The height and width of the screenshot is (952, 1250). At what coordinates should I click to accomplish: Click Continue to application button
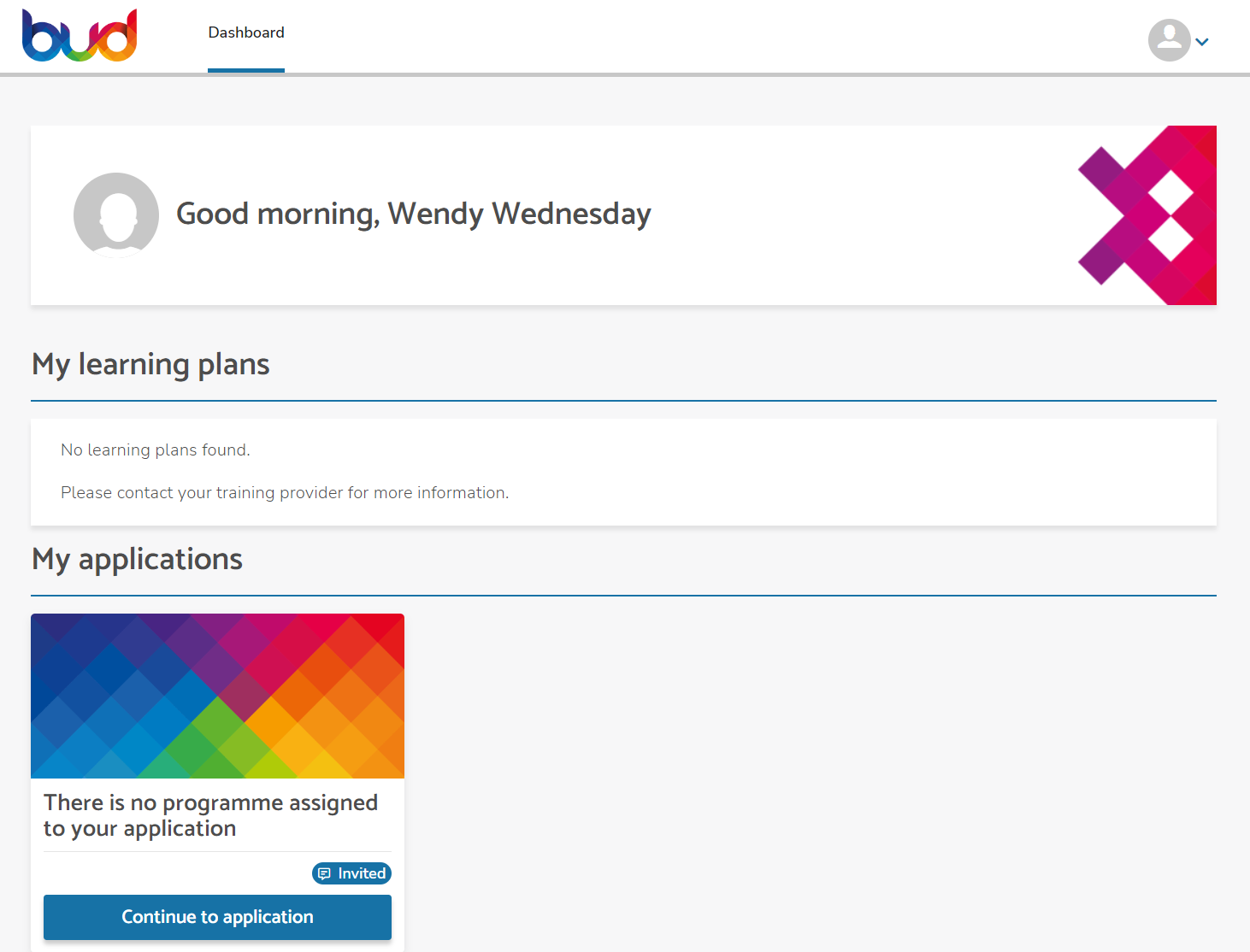pyautogui.click(x=217, y=917)
